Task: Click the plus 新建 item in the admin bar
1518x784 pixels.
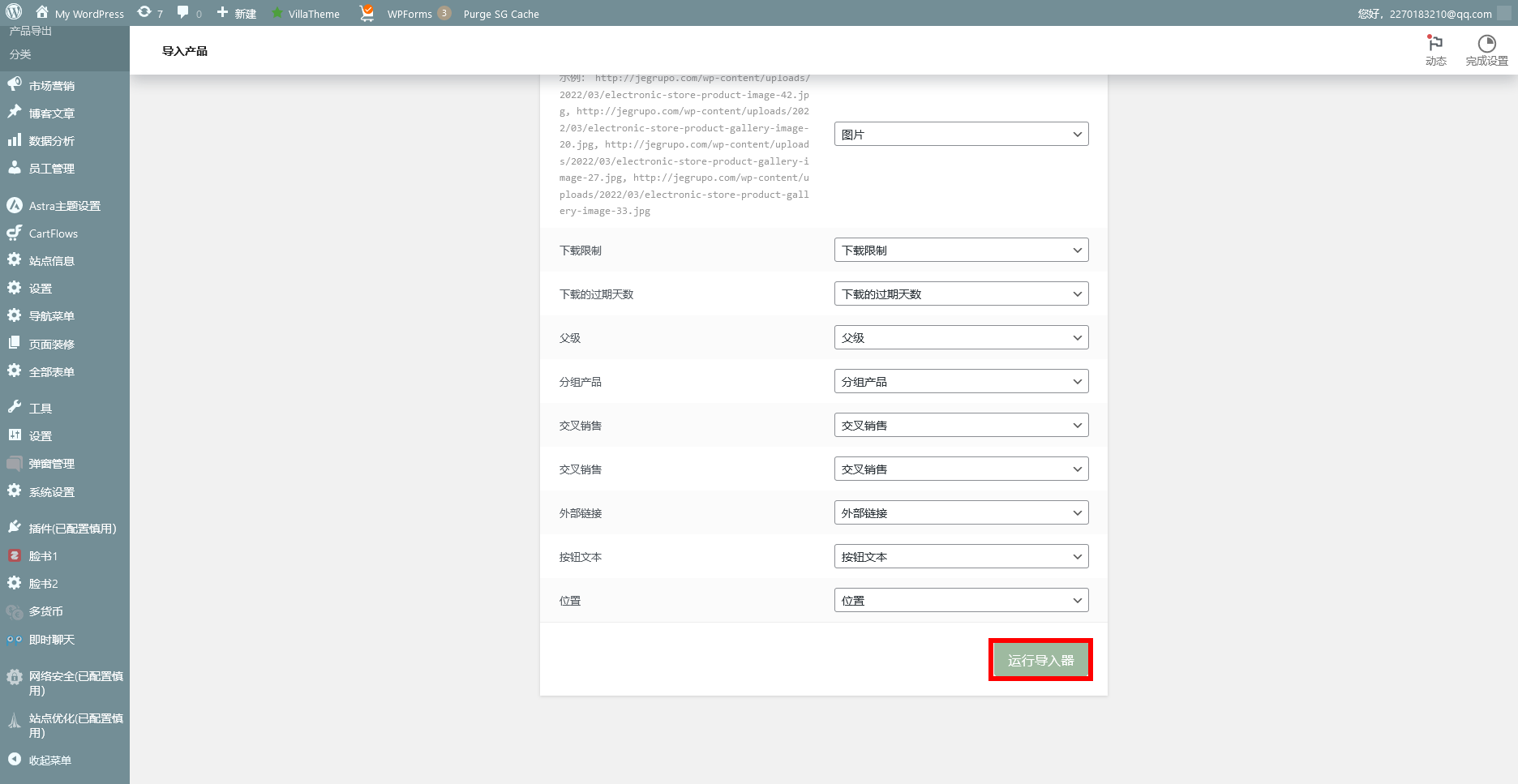Action: [237, 14]
